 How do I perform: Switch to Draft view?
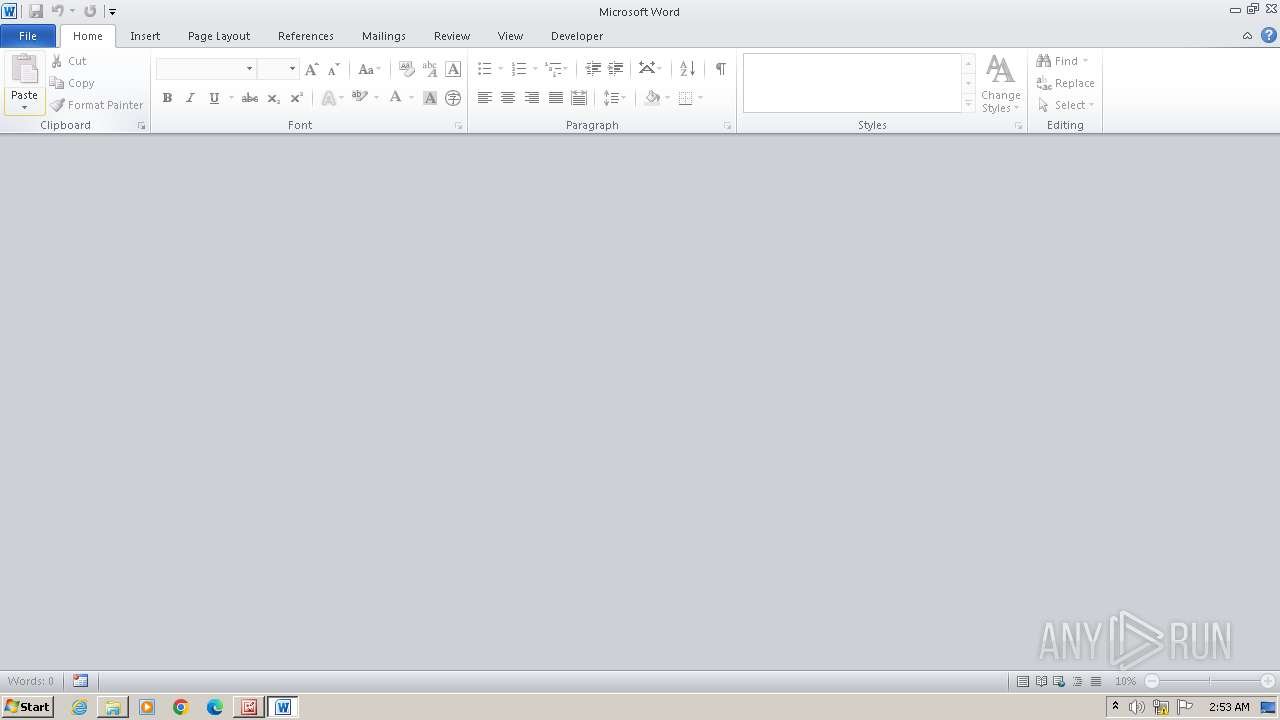pos(1096,681)
